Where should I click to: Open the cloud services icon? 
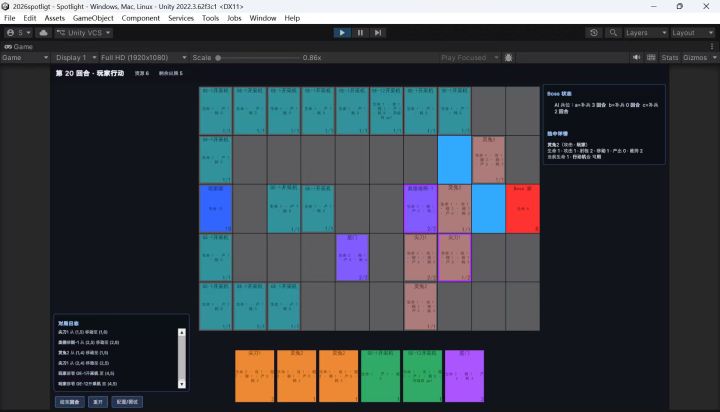43,33
